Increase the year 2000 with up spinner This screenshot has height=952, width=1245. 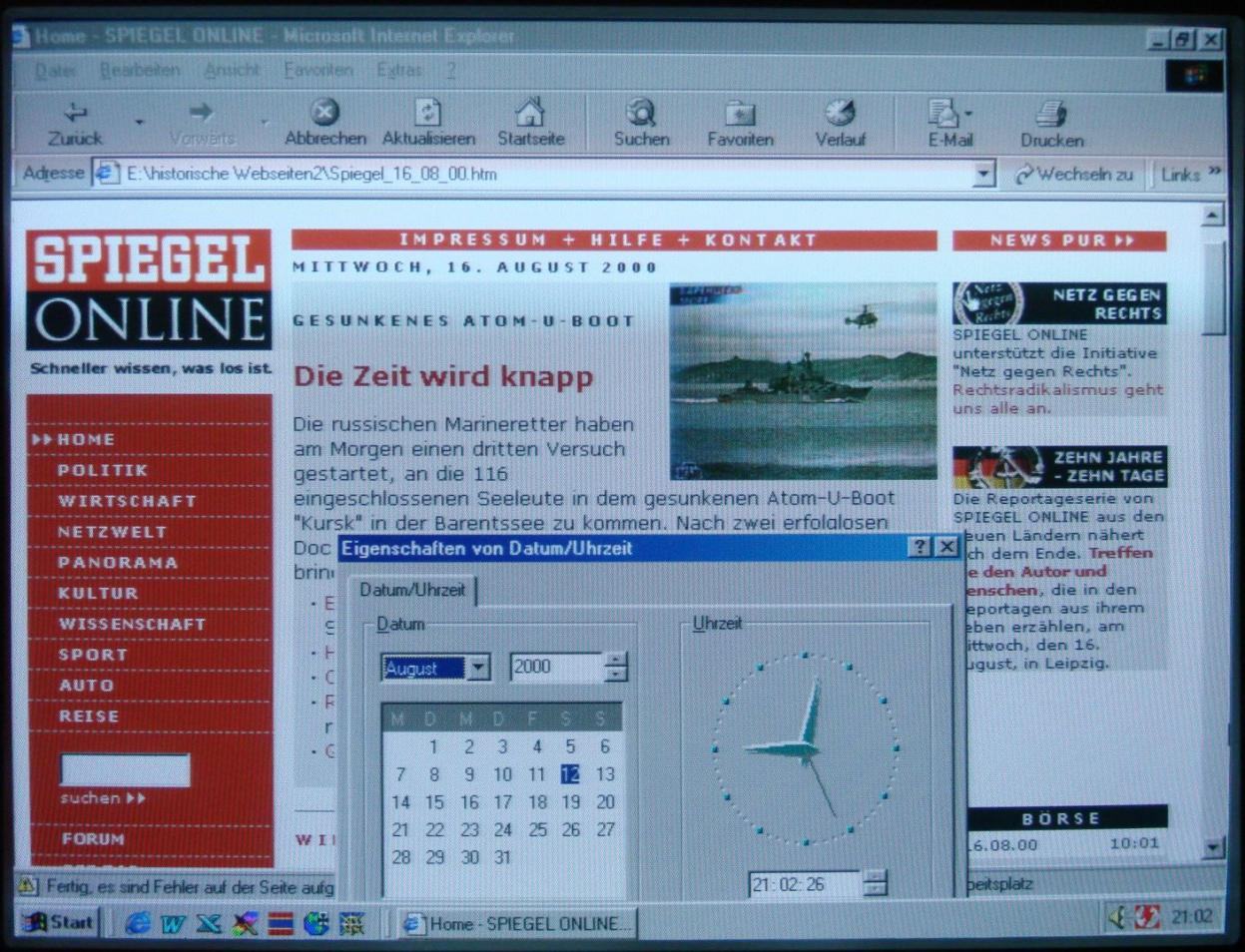point(616,660)
